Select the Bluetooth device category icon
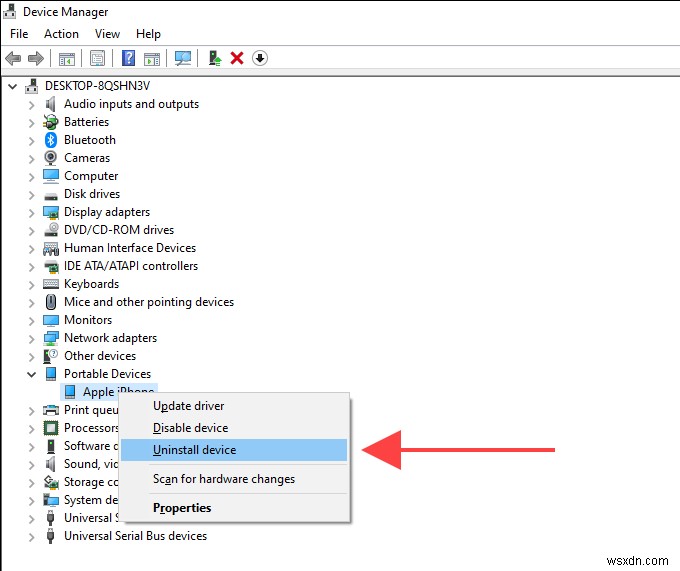680x571 pixels. tap(51, 140)
